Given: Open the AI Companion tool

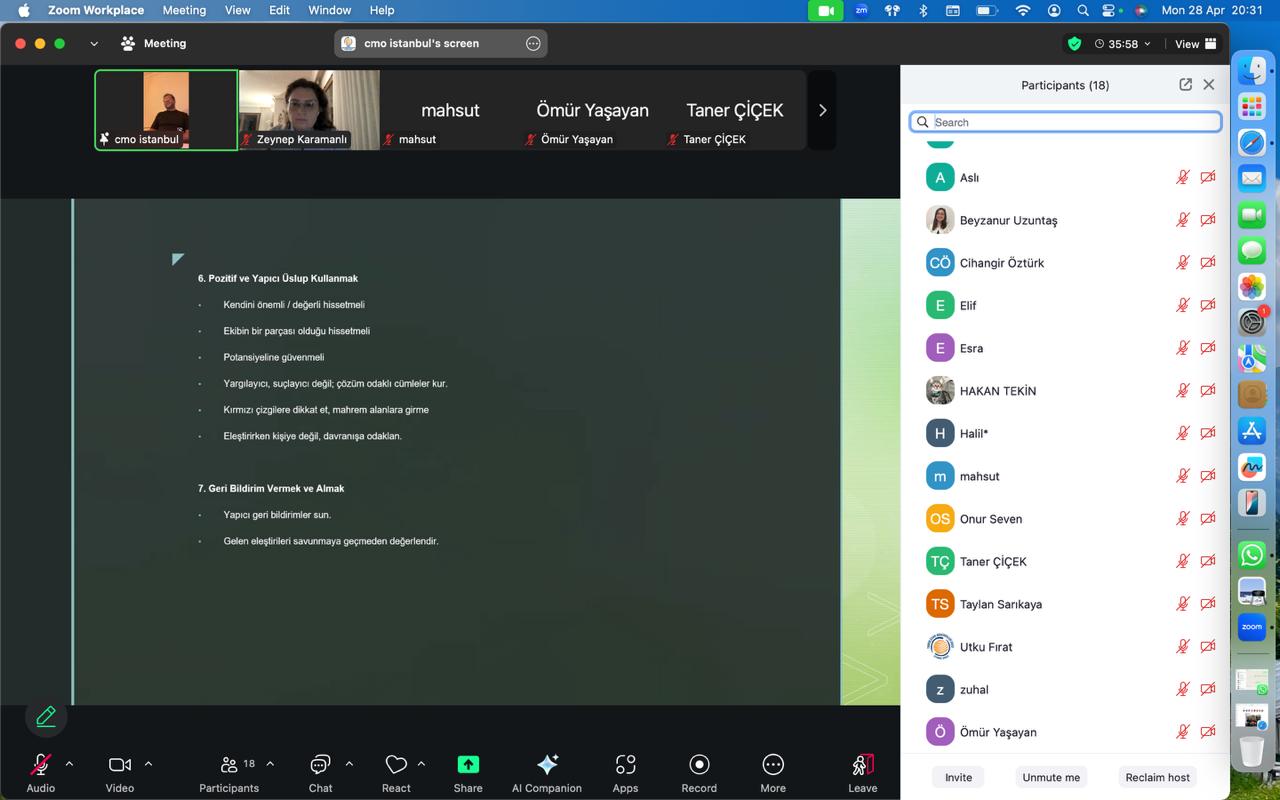Looking at the screenshot, I should click(546, 766).
